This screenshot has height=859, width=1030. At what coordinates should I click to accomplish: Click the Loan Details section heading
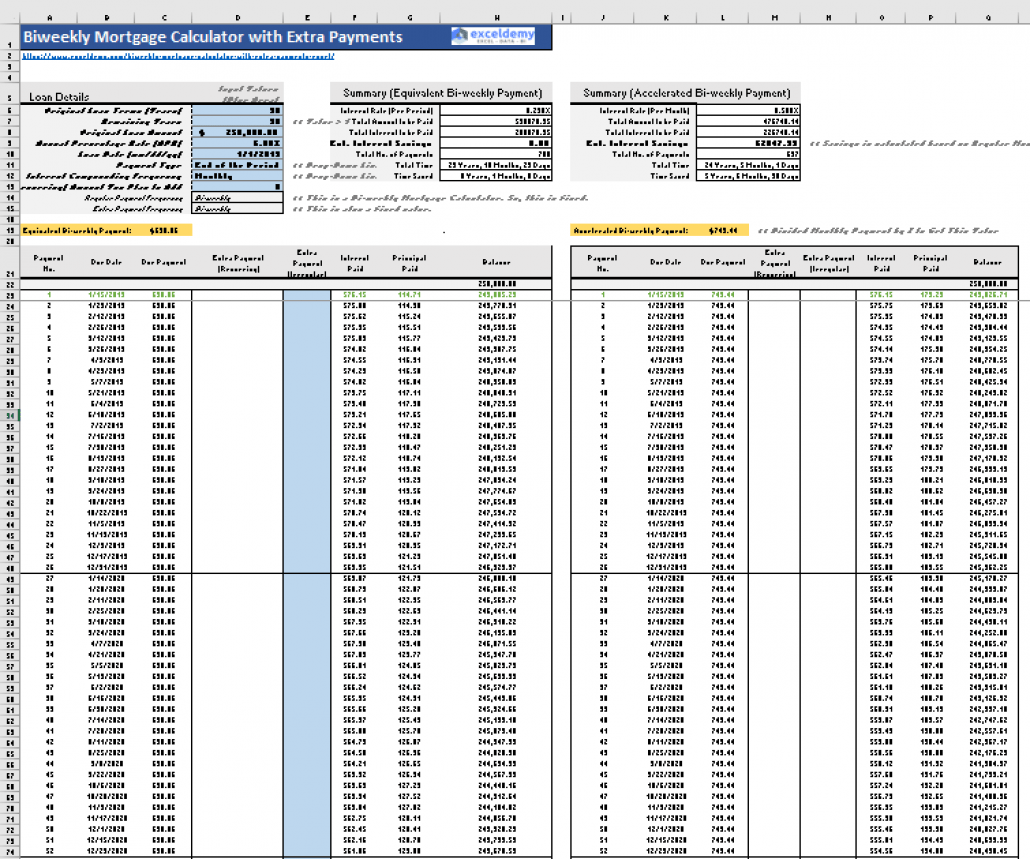click(59, 97)
